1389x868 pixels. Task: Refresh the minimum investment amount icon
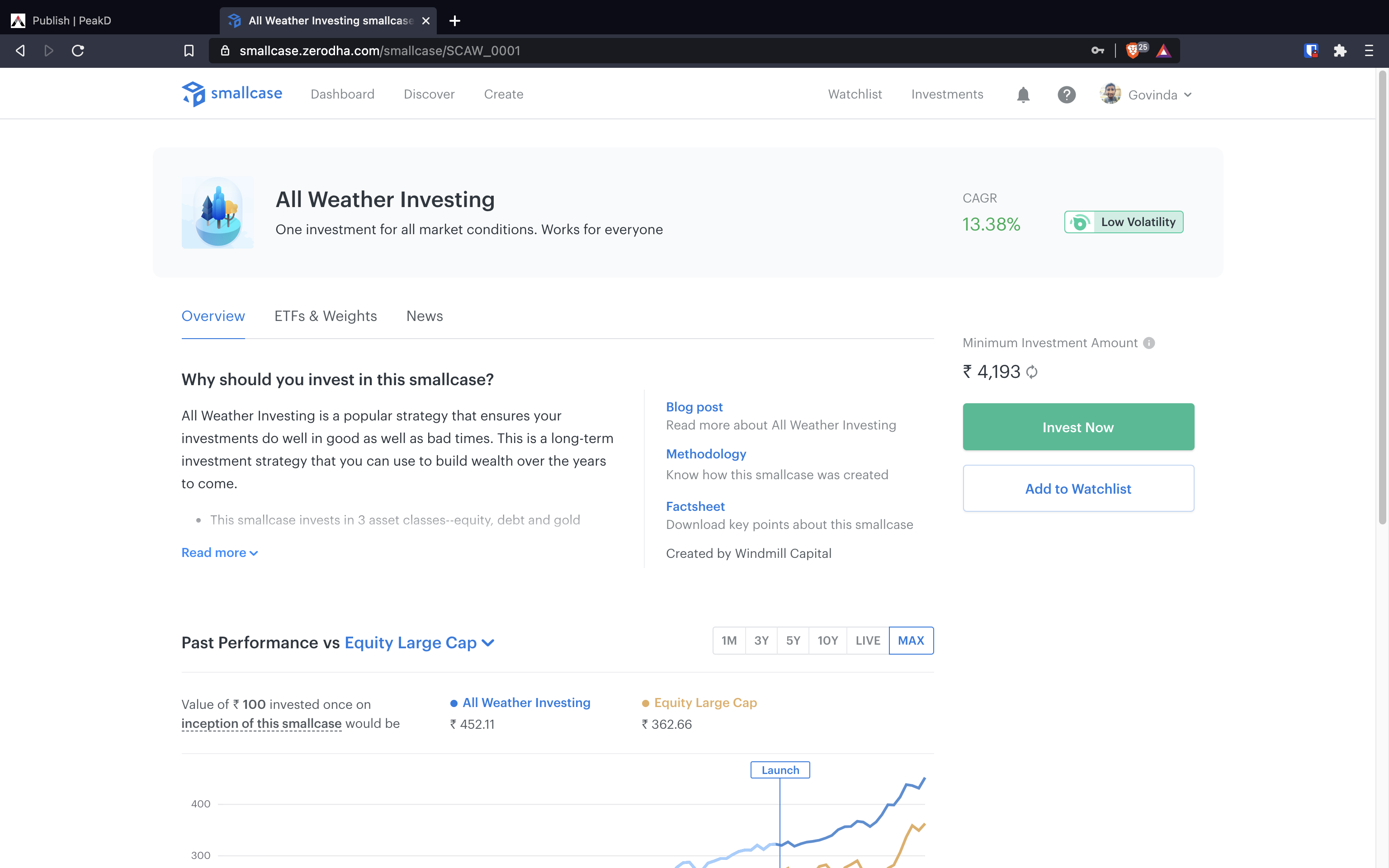tap(1031, 372)
